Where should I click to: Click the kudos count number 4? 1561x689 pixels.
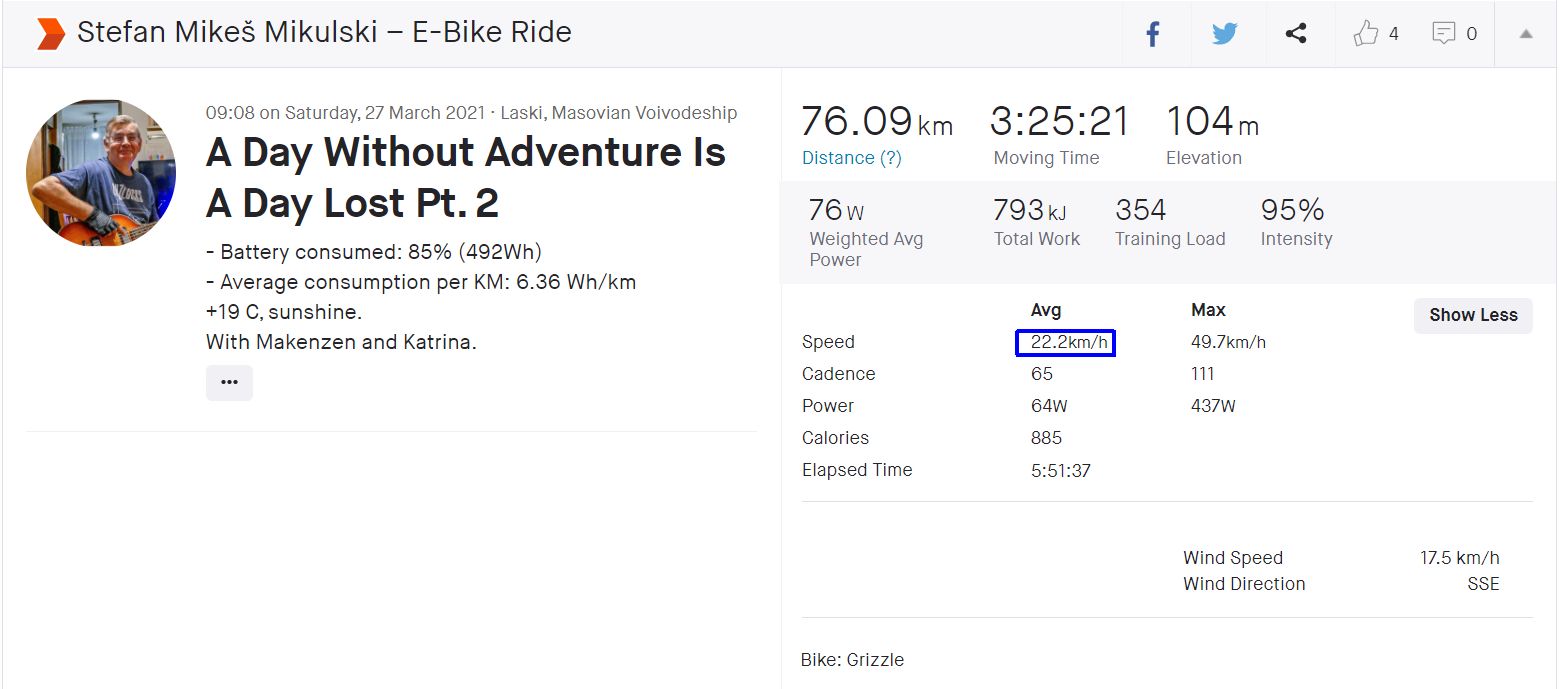tap(1394, 34)
